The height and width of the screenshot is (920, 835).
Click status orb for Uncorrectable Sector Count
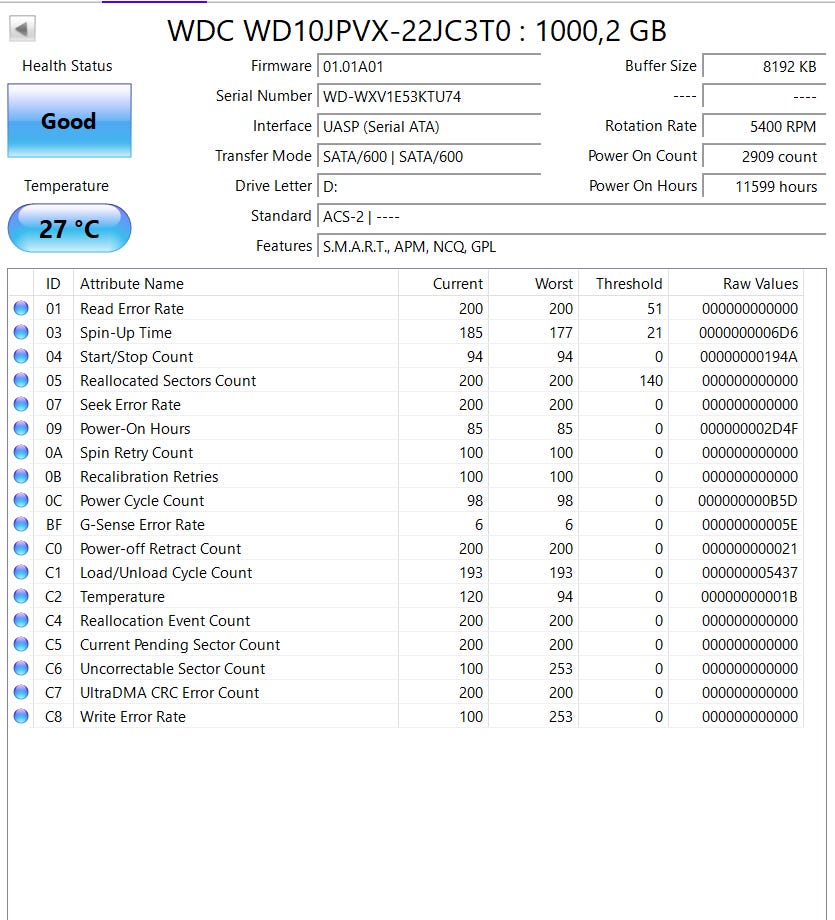point(21,668)
